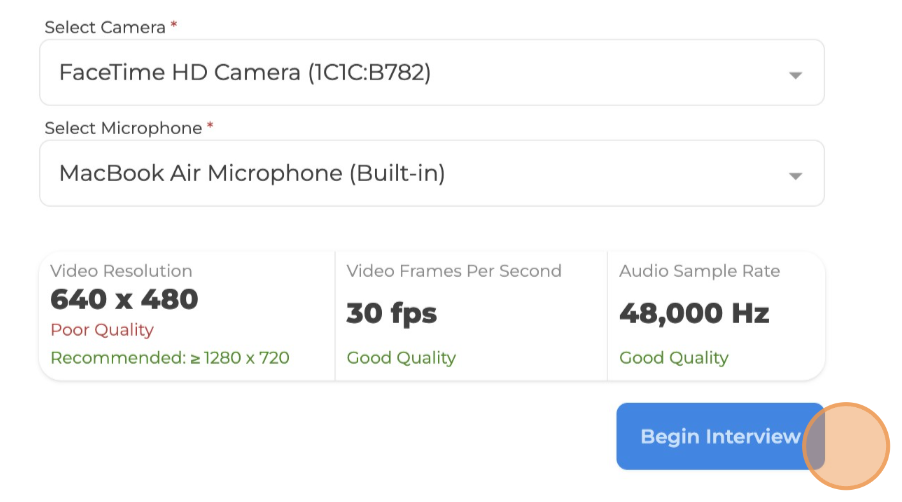Click the 30 fps value
The width and height of the screenshot is (902, 502).
392,314
